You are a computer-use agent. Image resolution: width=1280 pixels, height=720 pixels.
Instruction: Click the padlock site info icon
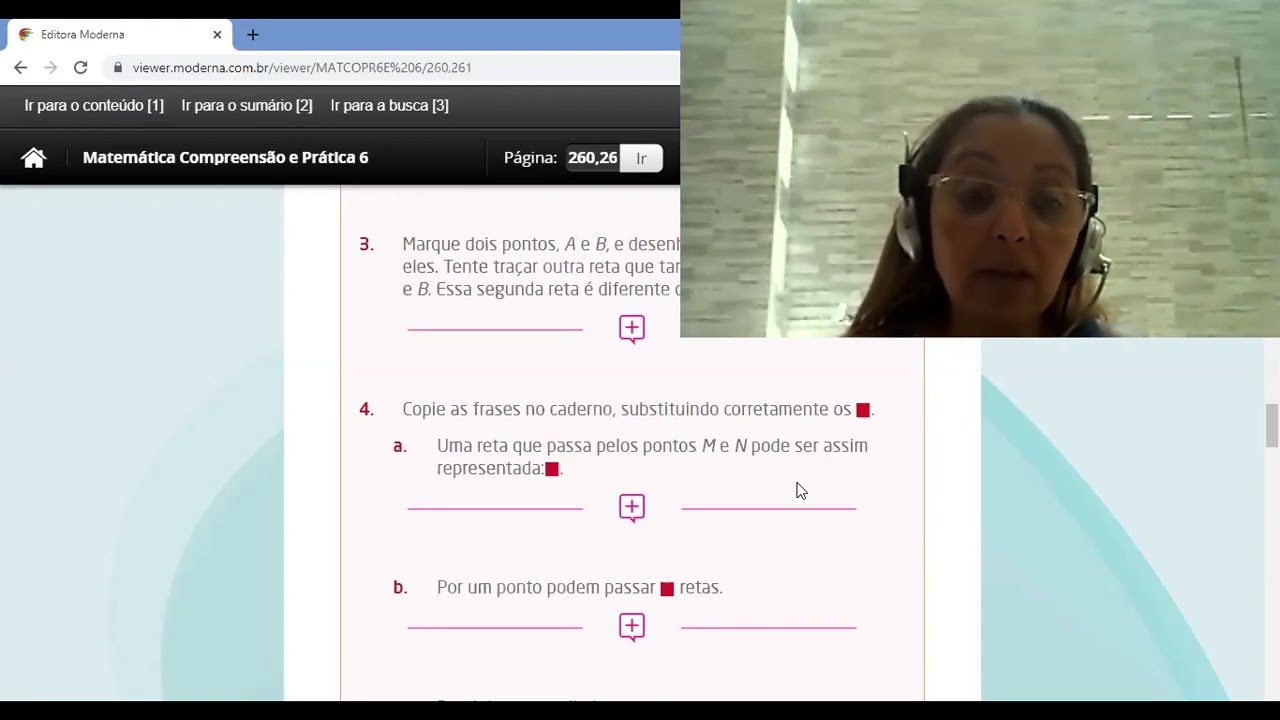click(x=118, y=68)
